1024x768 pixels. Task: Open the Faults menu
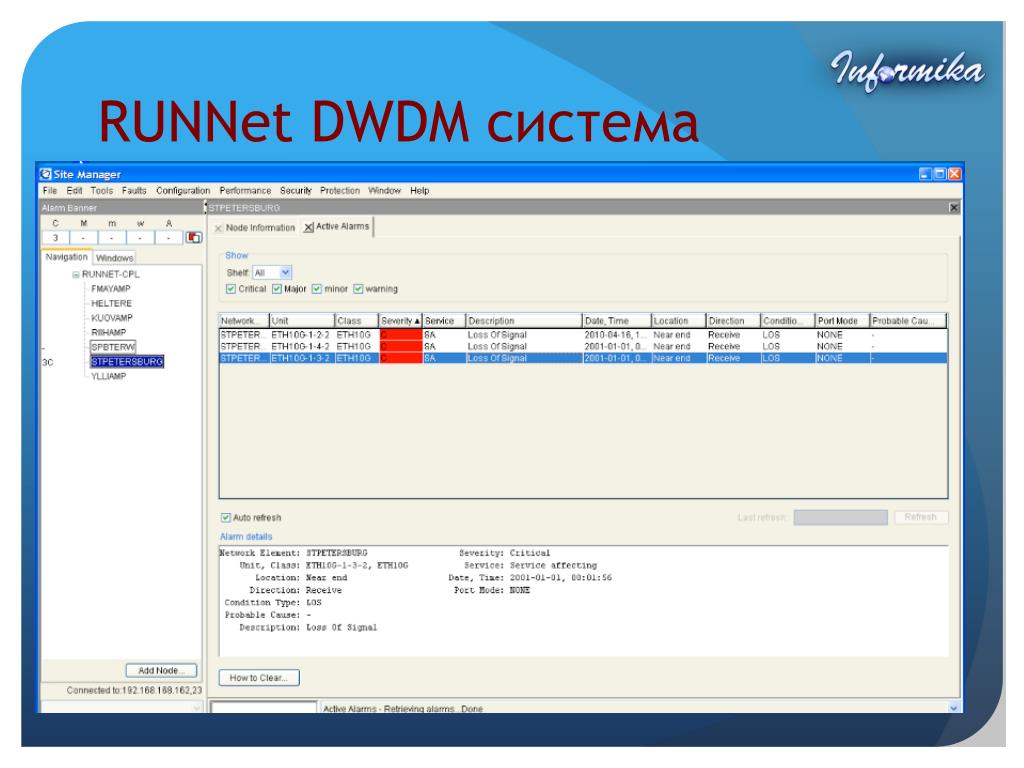tap(134, 191)
